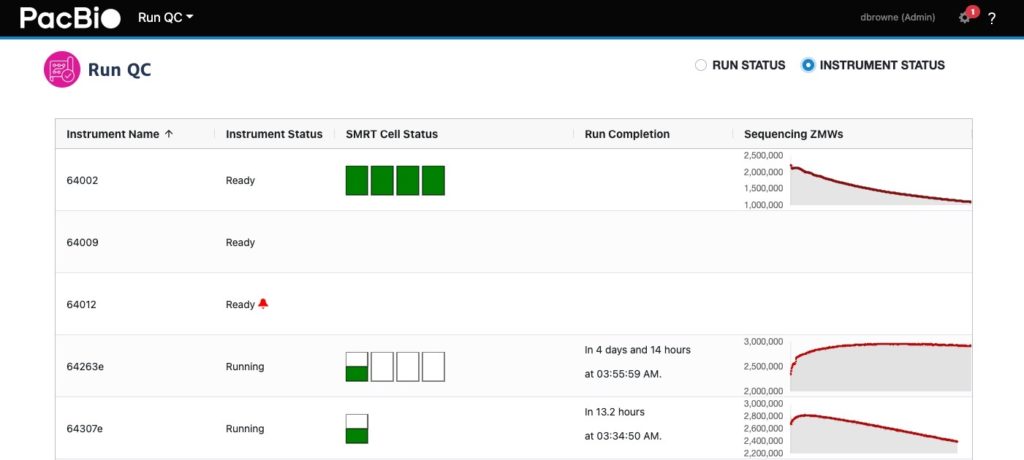This screenshot has height=460, width=1024.
Task: Click half-filled SMRT cell for instrument 64263e
Action: 357,367
